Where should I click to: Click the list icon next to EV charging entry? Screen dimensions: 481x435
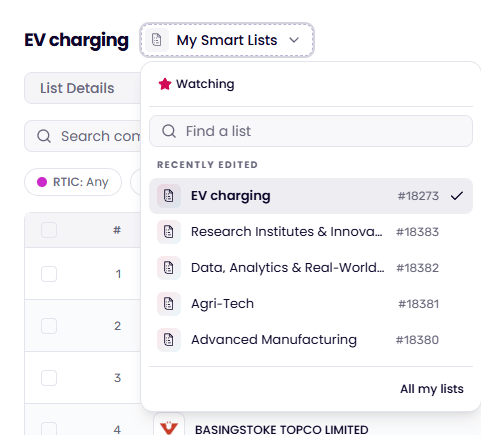point(169,196)
